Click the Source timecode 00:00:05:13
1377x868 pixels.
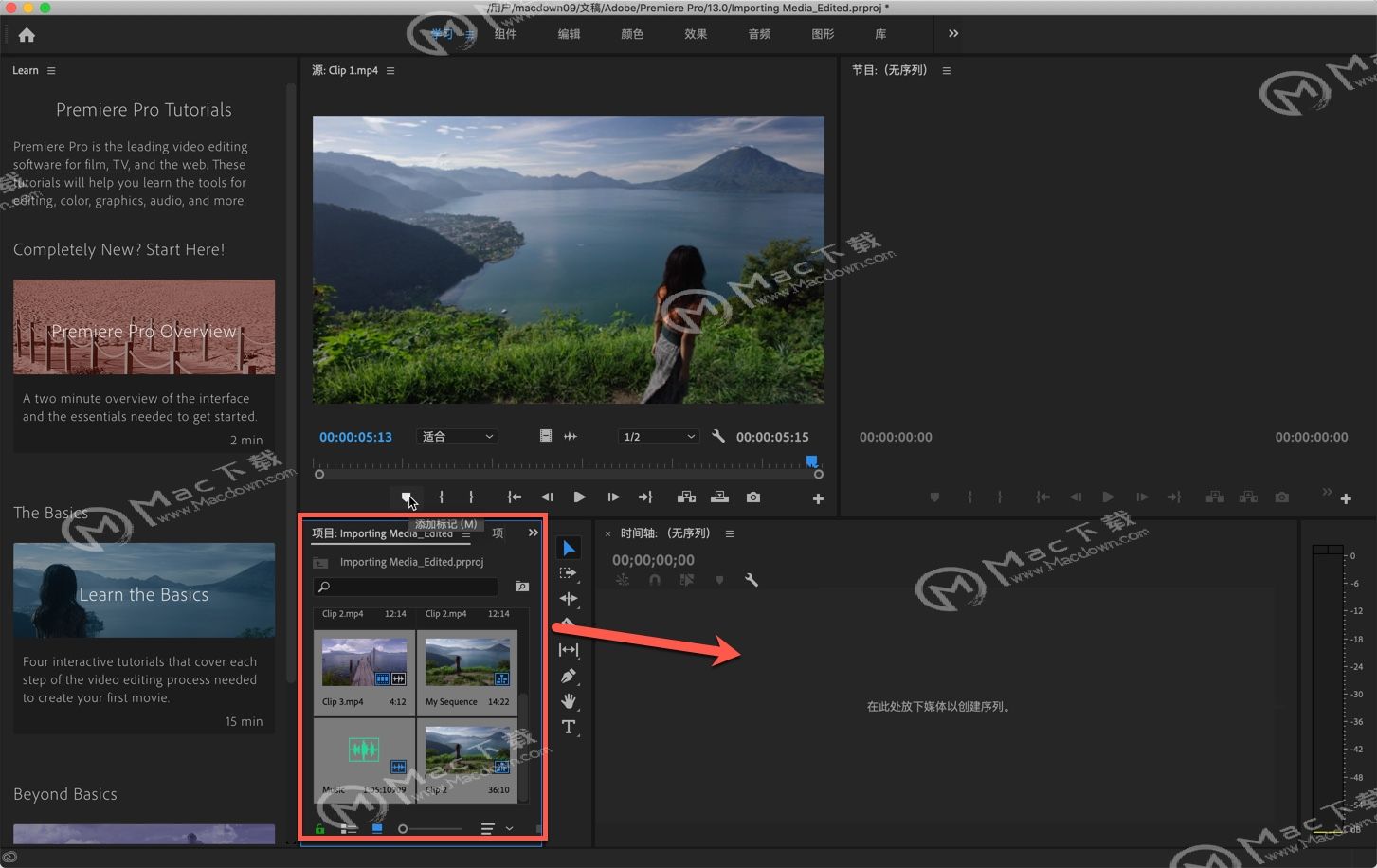[355, 437]
